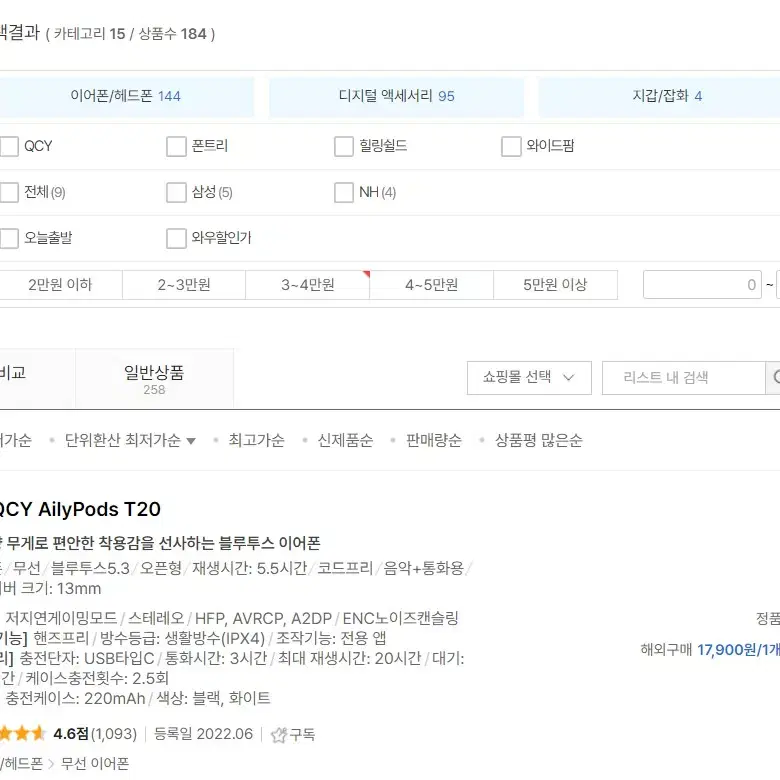The image size is (780, 780).
Task: Click the 구독 star icon
Action: tap(279, 735)
